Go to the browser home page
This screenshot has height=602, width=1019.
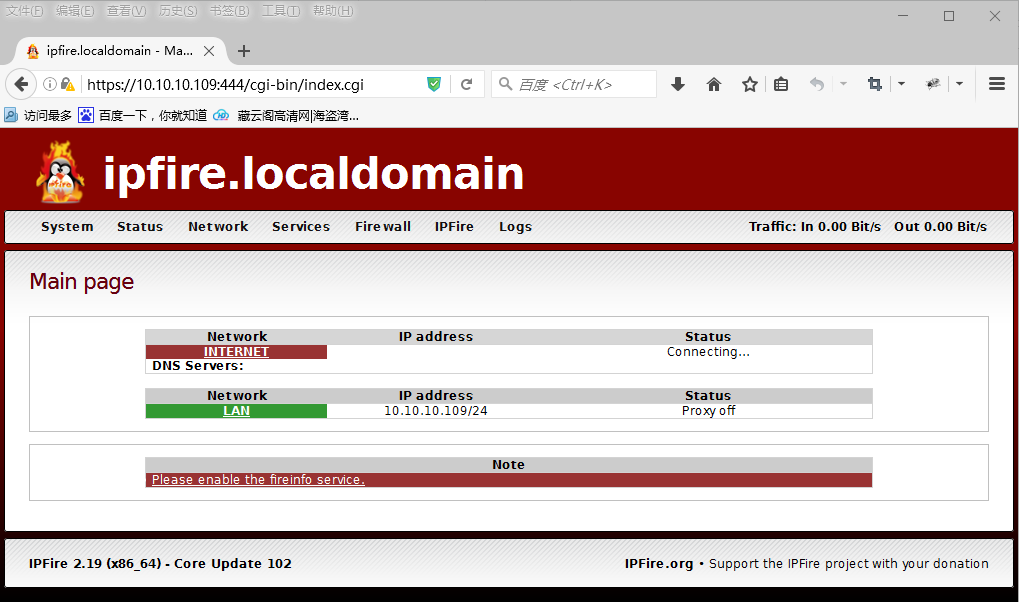click(714, 84)
